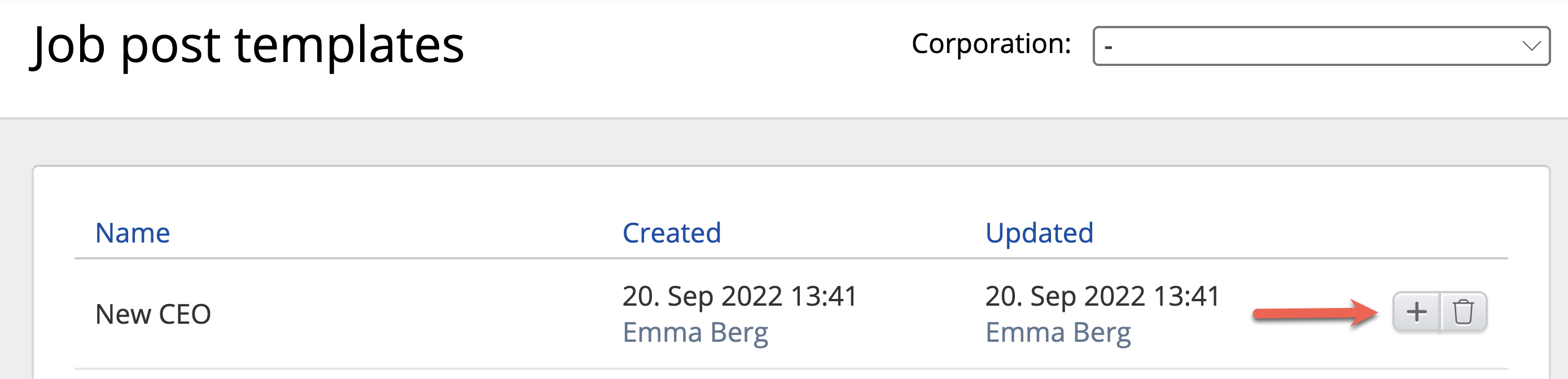This screenshot has height=379, width=1568.
Task: Click the updated date 20. Sep 2022 13:41
Action: click(1102, 296)
